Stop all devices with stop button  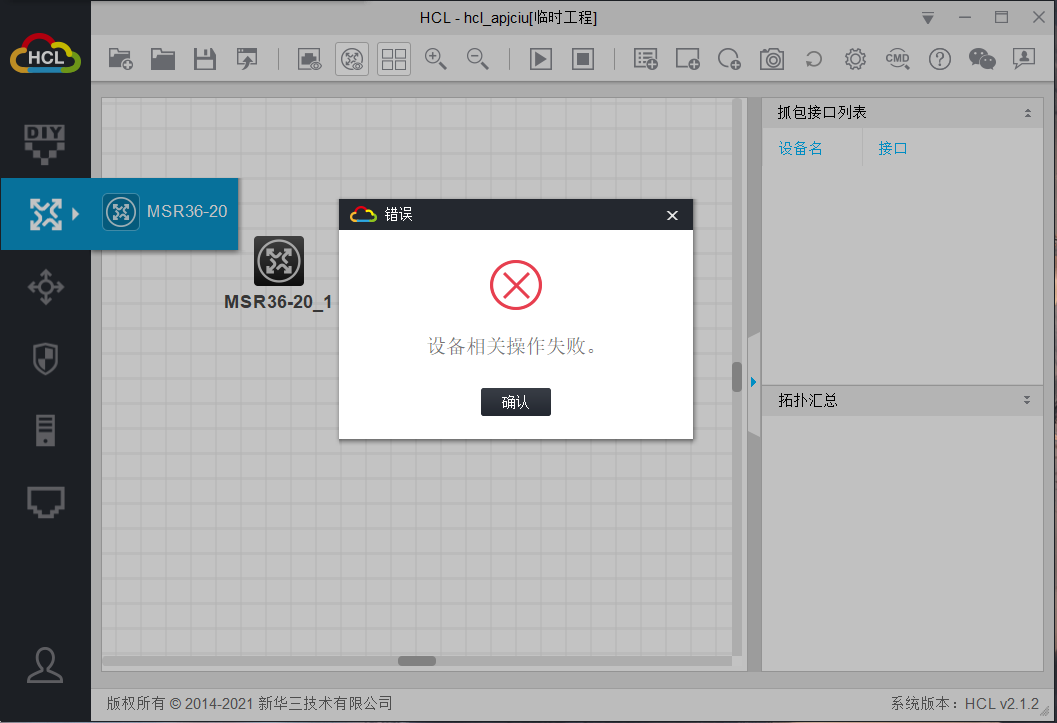click(583, 59)
